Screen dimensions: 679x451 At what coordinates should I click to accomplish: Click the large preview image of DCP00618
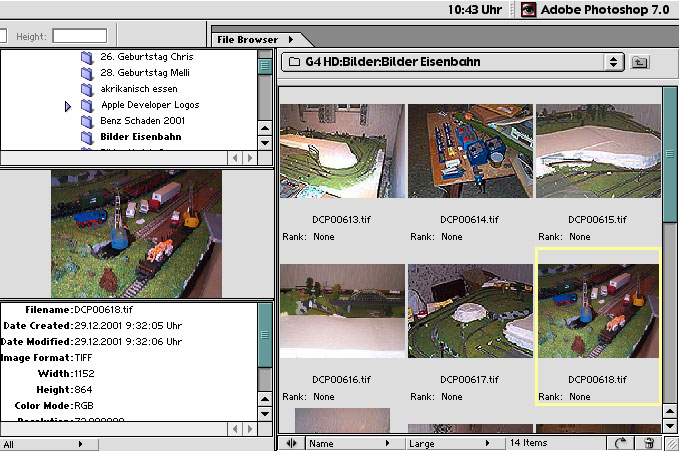coord(136,234)
